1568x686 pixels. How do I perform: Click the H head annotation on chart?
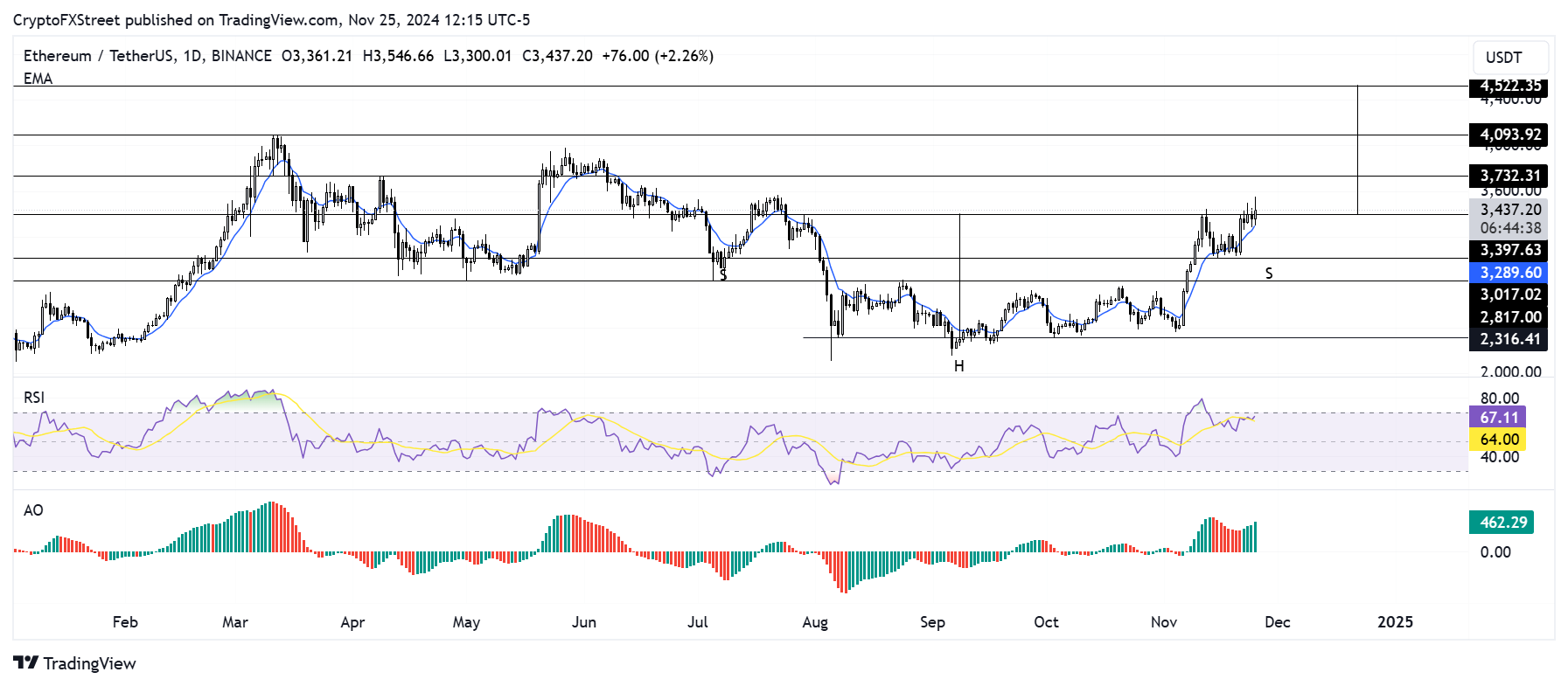(x=959, y=366)
